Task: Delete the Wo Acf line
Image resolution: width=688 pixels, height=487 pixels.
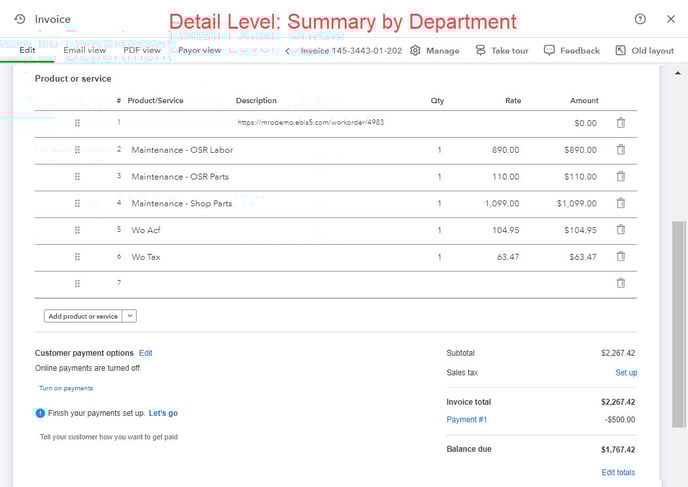Action: pos(620,229)
